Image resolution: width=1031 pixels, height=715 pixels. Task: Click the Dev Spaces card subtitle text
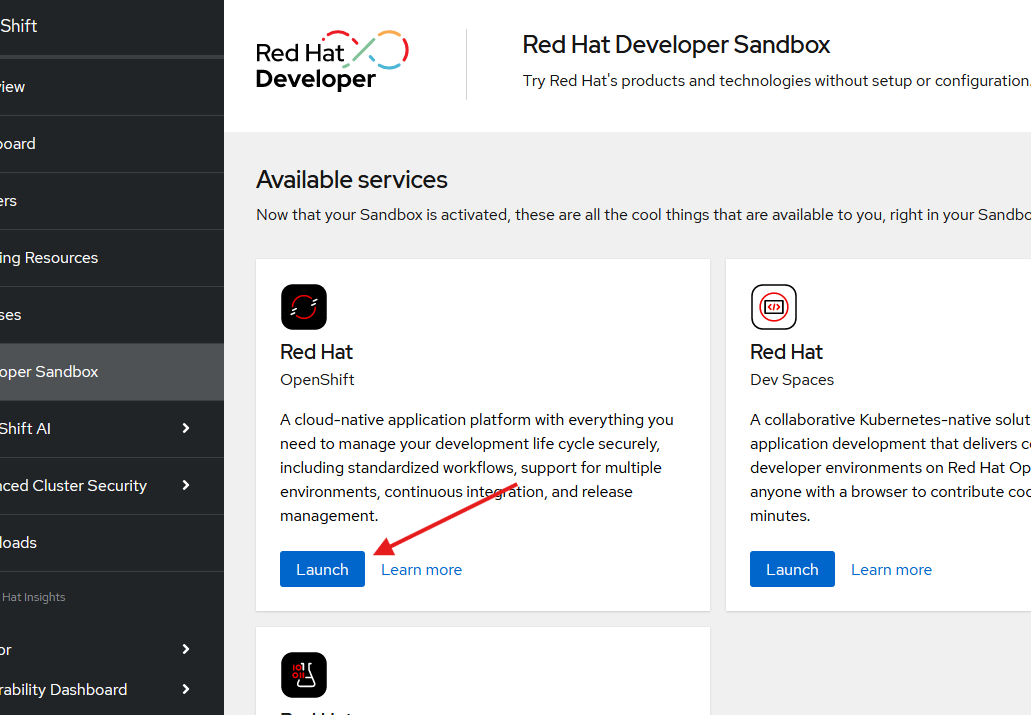[x=792, y=380]
